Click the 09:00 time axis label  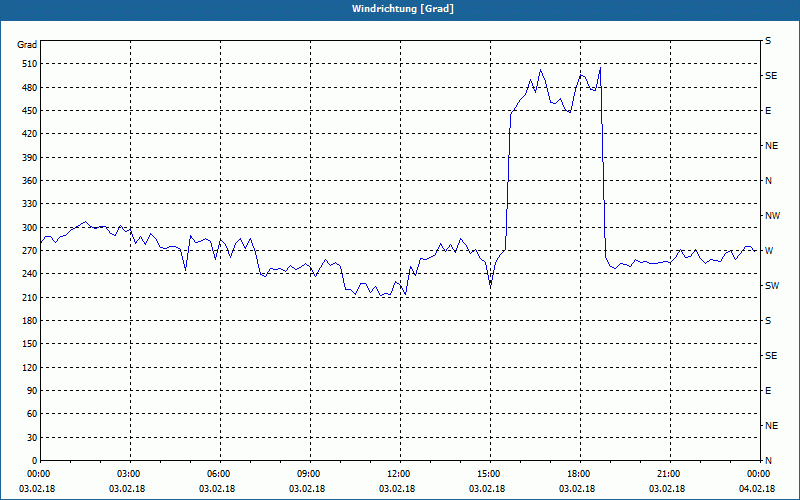click(x=310, y=474)
